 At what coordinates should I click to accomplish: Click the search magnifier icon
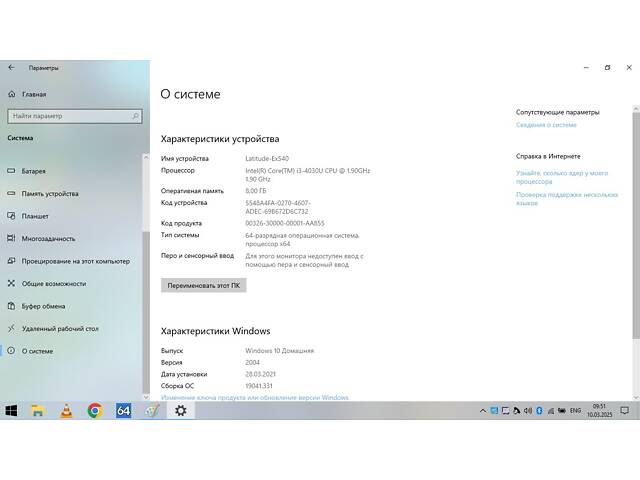point(136,116)
